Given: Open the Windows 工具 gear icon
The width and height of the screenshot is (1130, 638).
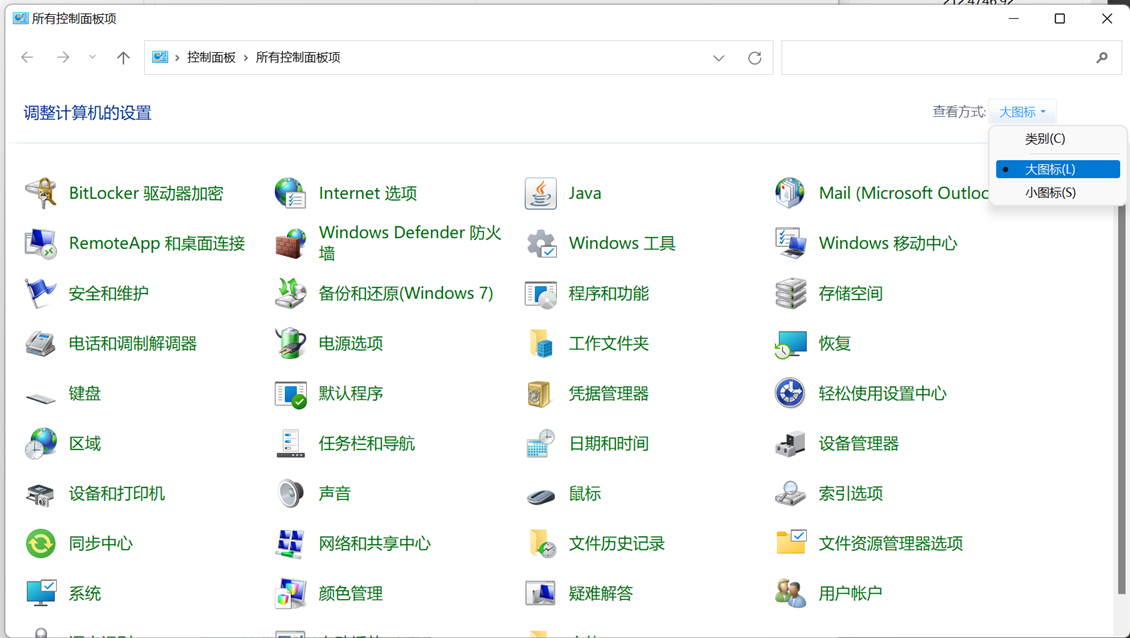Looking at the screenshot, I should tap(540, 243).
